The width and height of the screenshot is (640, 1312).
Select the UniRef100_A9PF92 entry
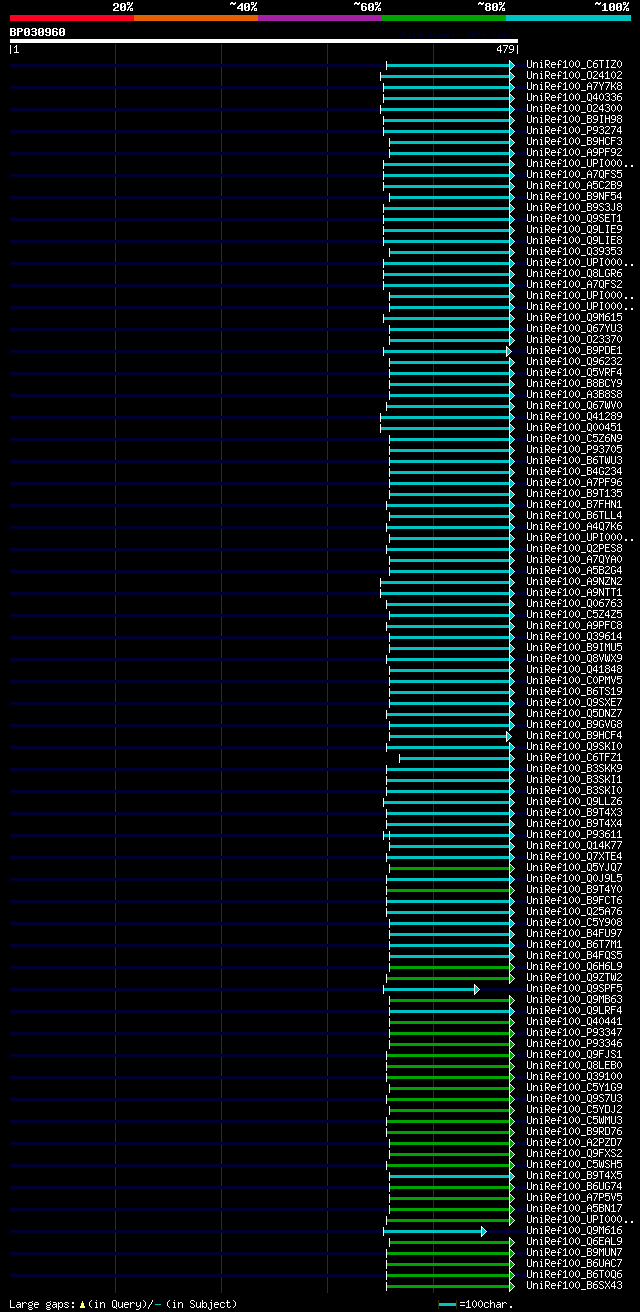[x=574, y=153]
